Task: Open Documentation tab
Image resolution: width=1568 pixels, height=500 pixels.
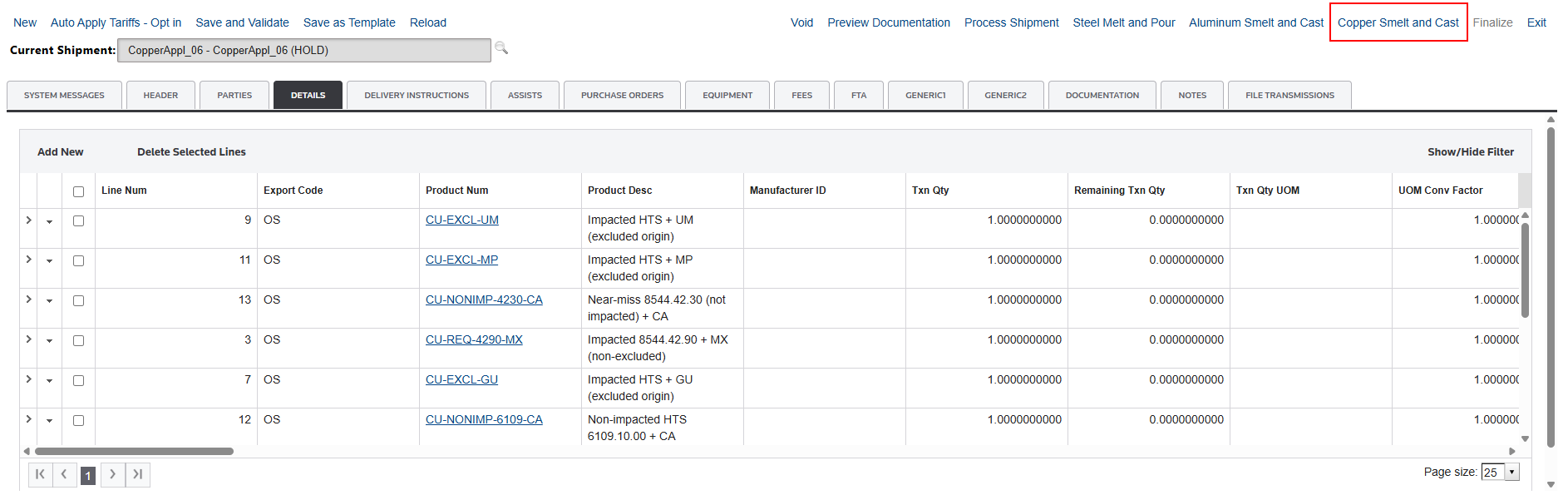Action: point(1102,95)
